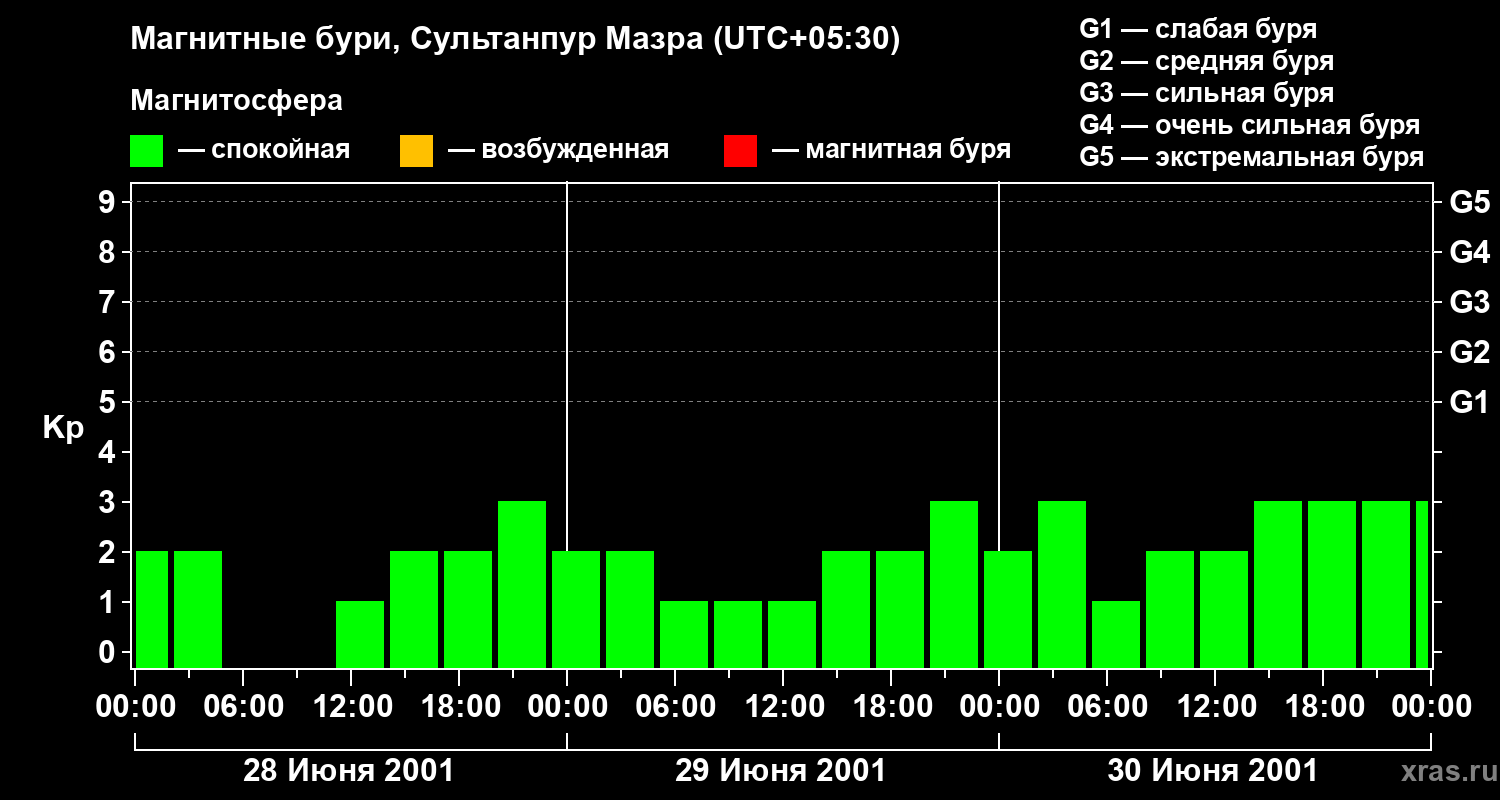Click '06:00' time label under 30 June

(1107, 707)
